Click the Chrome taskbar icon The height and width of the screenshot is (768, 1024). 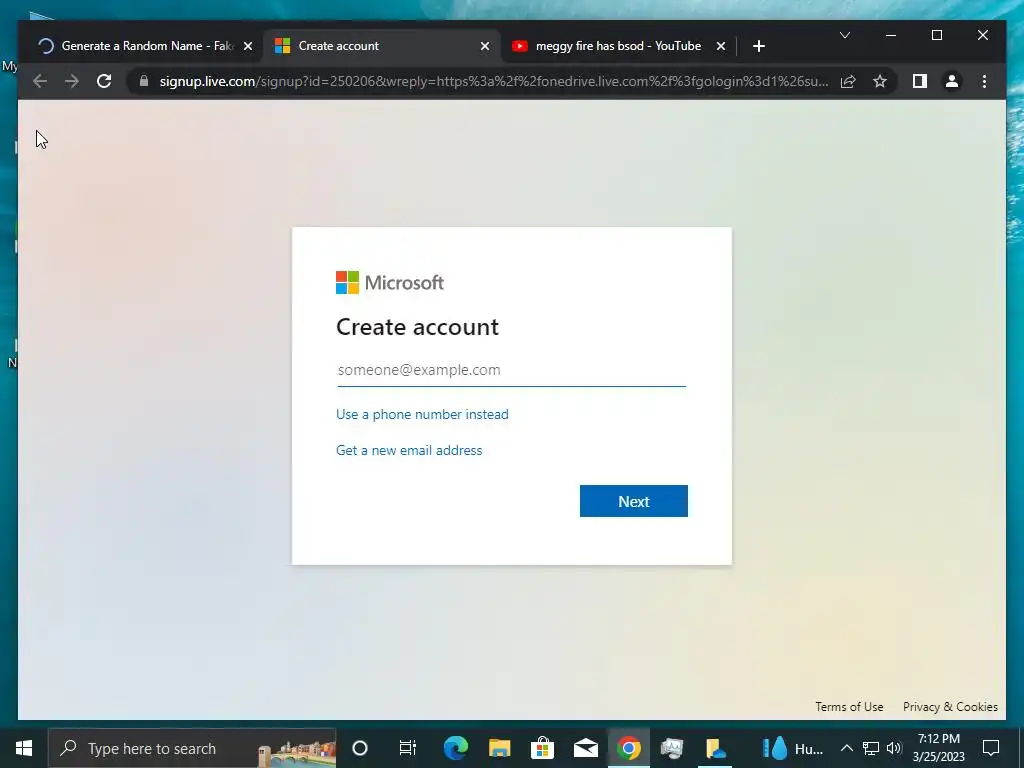(629, 748)
